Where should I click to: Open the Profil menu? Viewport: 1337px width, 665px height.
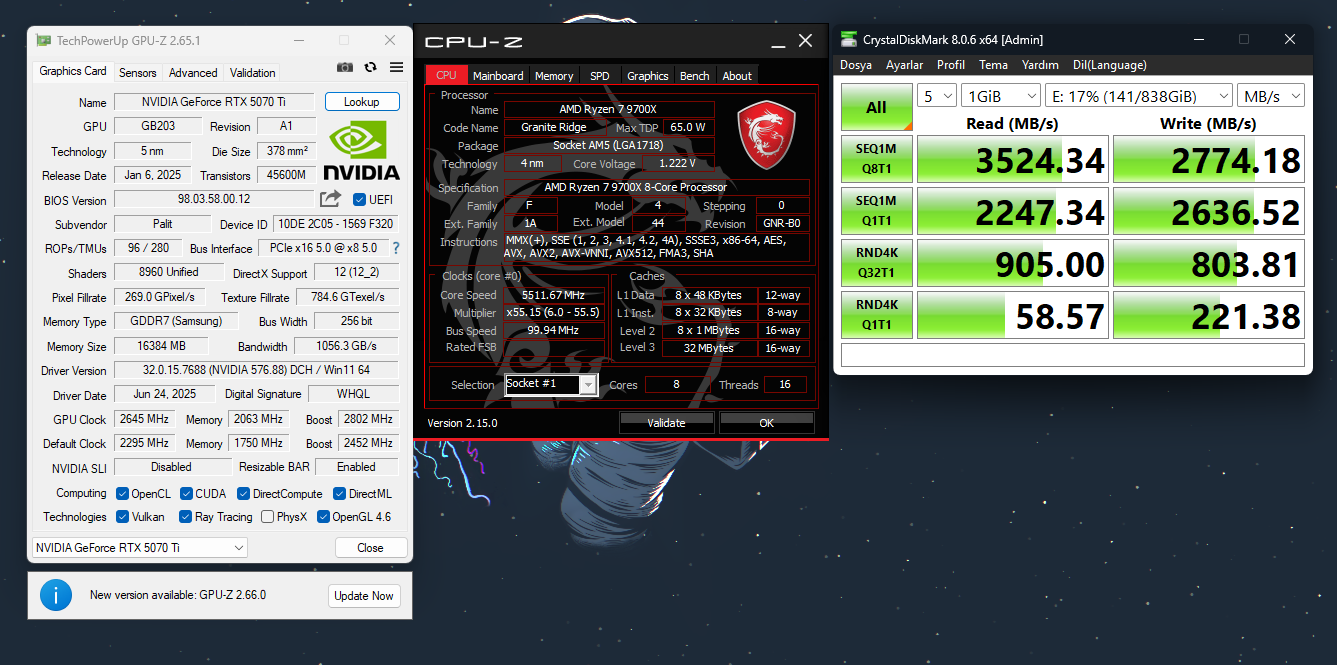[951, 65]
